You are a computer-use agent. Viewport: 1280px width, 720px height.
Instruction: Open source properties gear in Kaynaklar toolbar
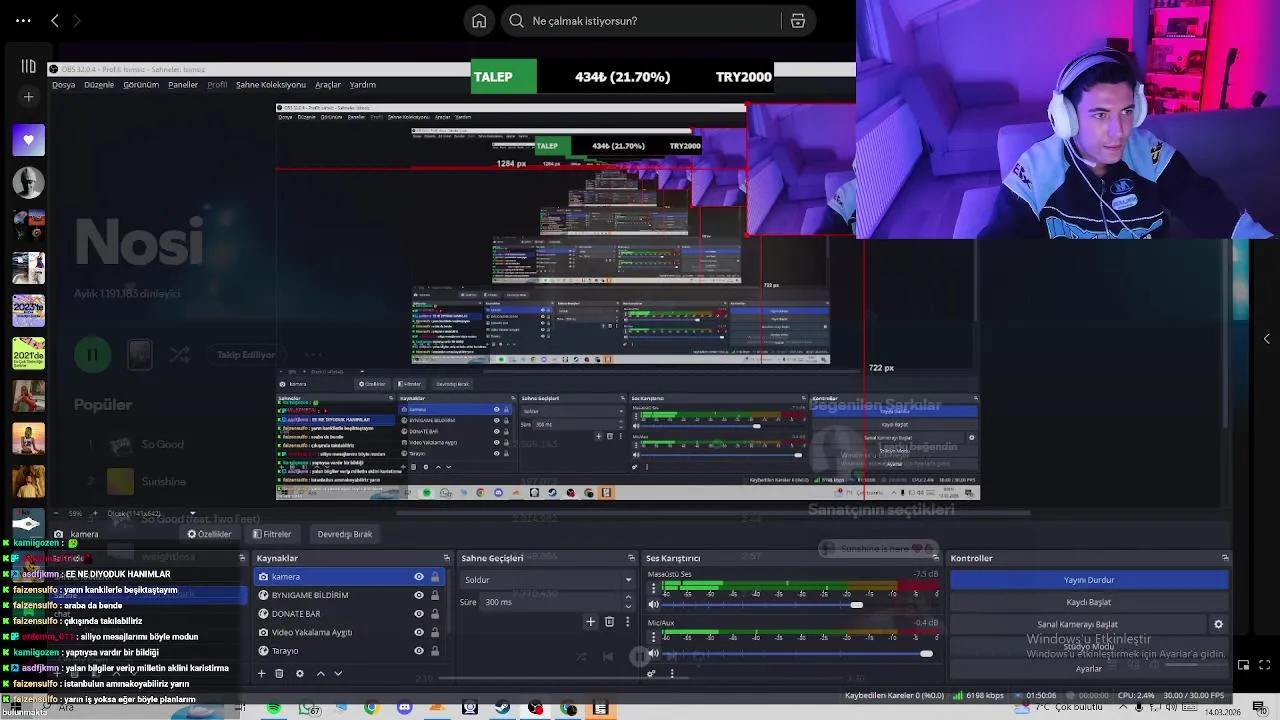click(x=299, y=674)
